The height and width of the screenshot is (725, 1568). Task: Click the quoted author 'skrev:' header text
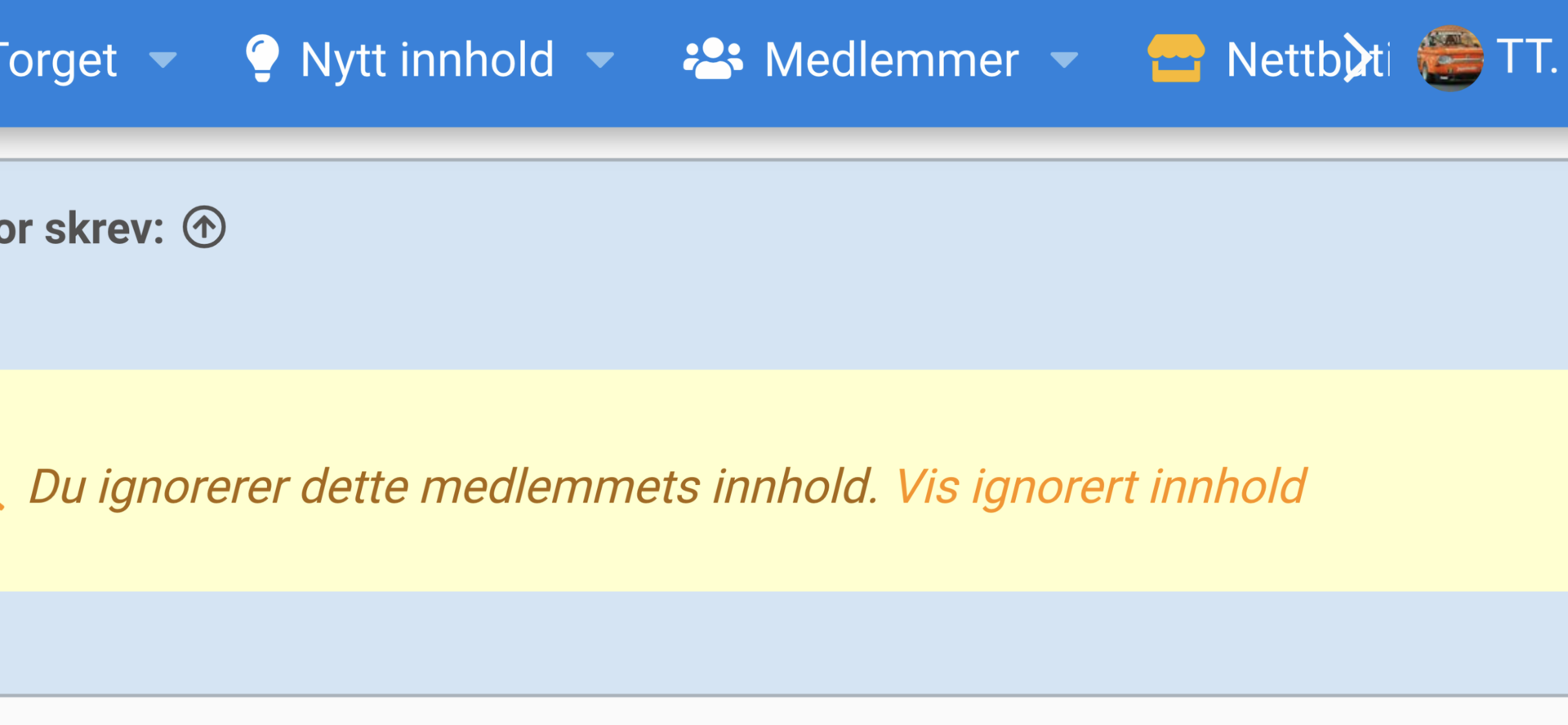click(x=82, y=229)
